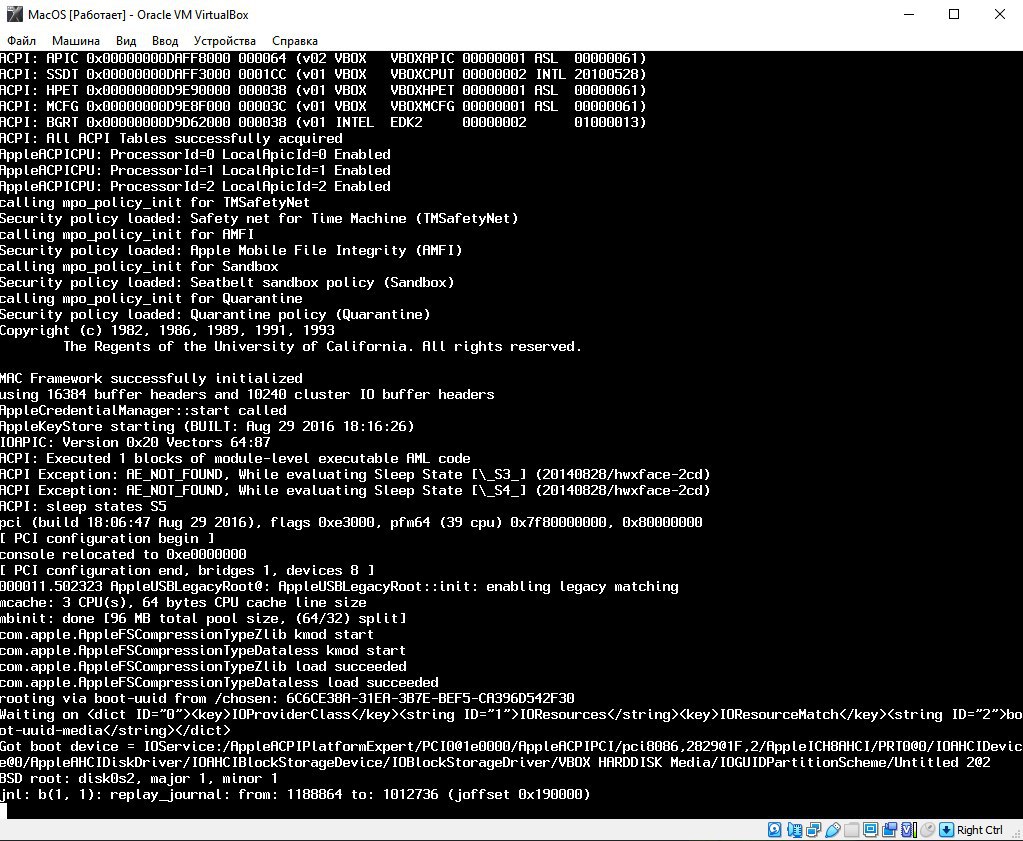
Task: Click the 'IOAPIC: Version 0x20 Vectors 64:87' line
Action: (x=135, y=442)
